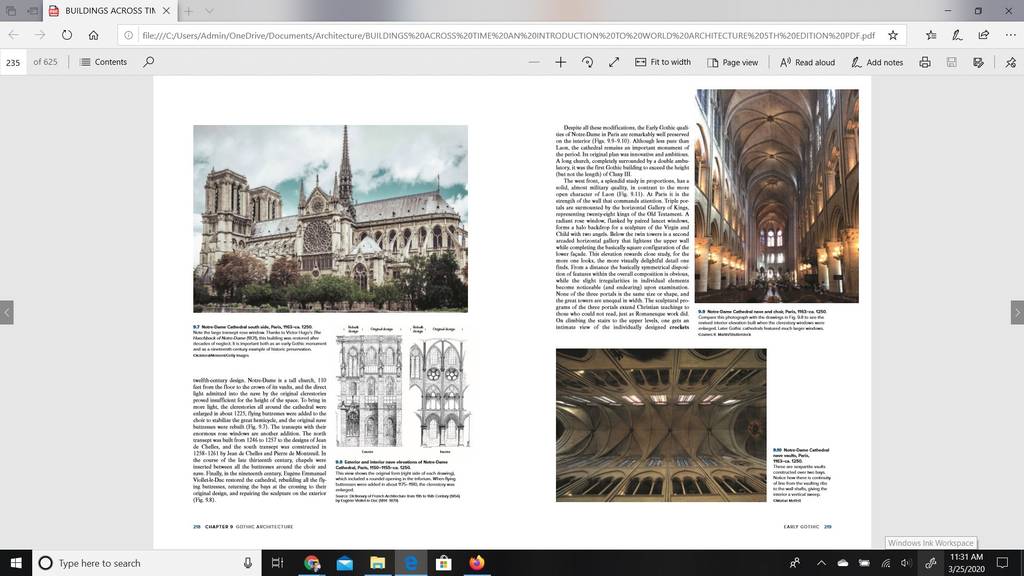Start Read aloud
Screen dimensions: 1024x576
(x=807, y=62)
